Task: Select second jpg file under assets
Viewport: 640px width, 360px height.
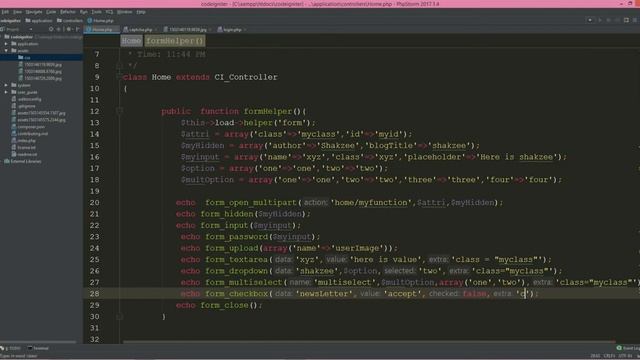Action: coord(41,71)
